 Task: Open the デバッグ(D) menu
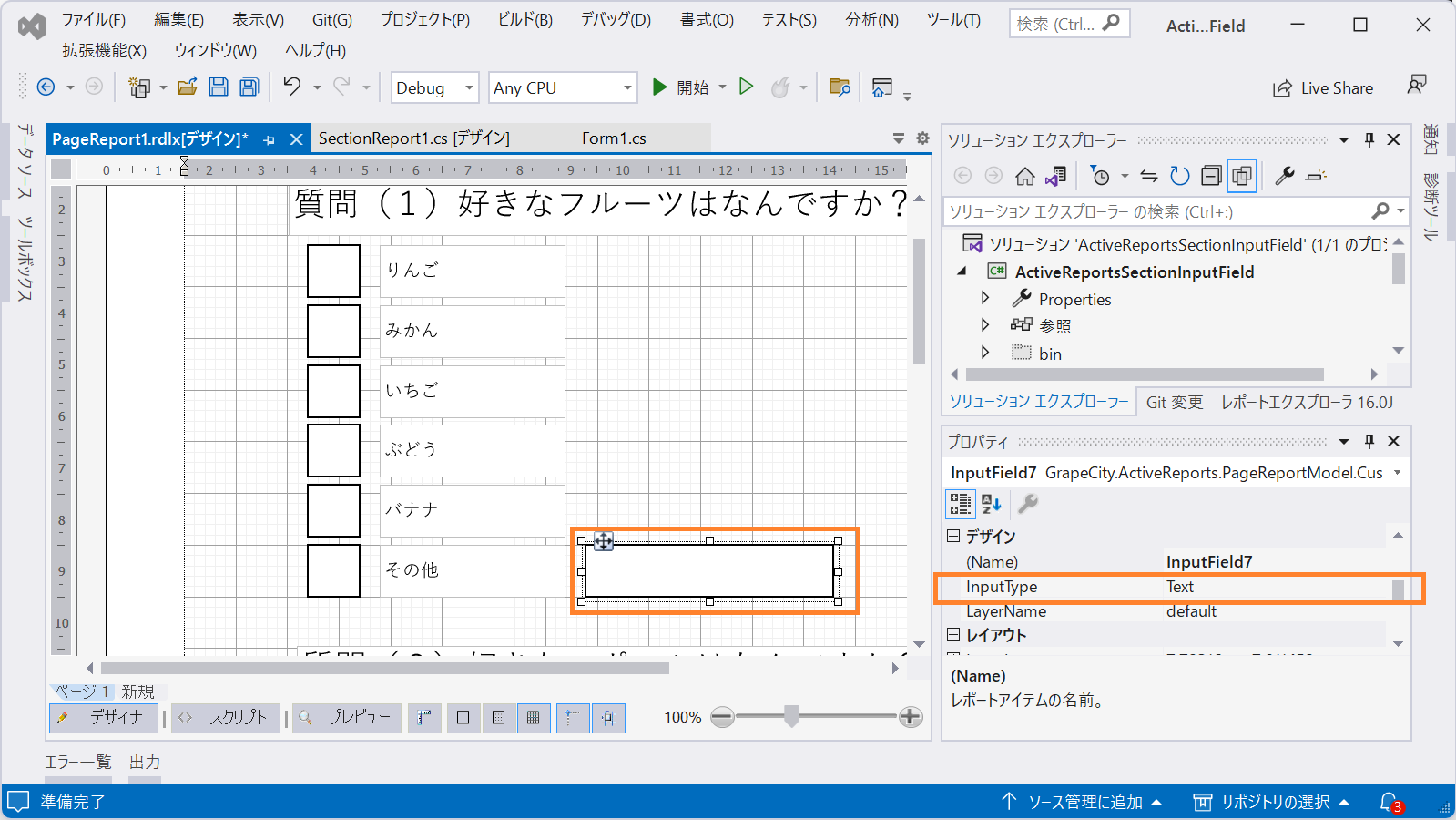(x=616, y=19)
